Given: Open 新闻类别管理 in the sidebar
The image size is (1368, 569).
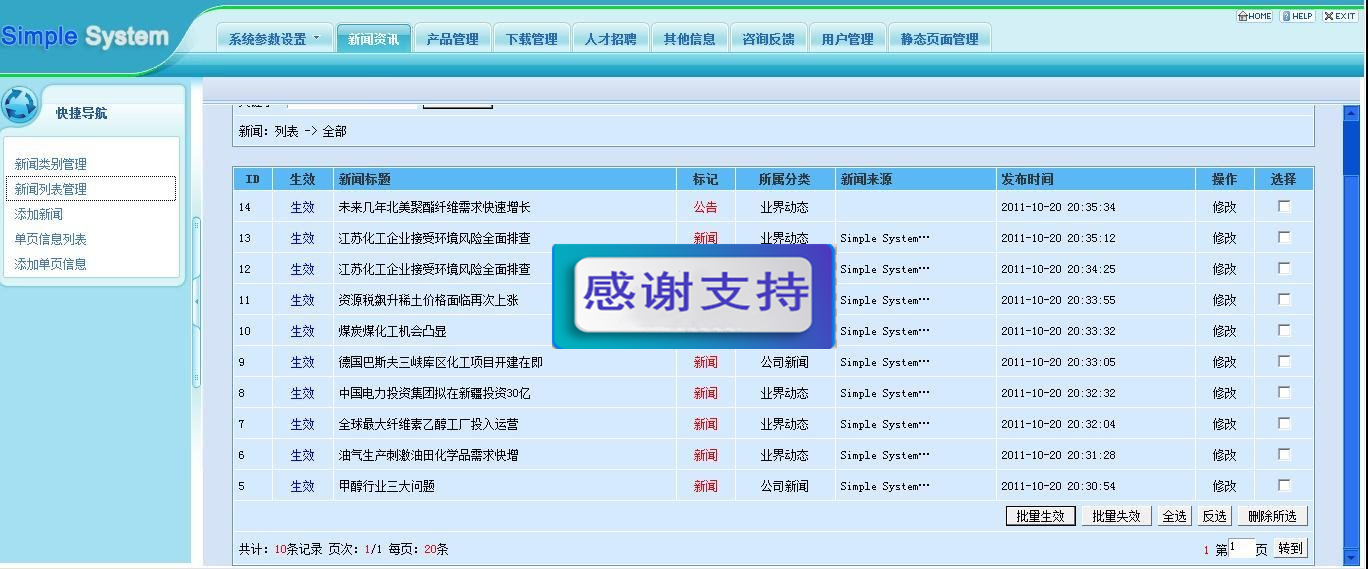Looking at the screenshot, I should pyautogui.click(x=50, y=164).
